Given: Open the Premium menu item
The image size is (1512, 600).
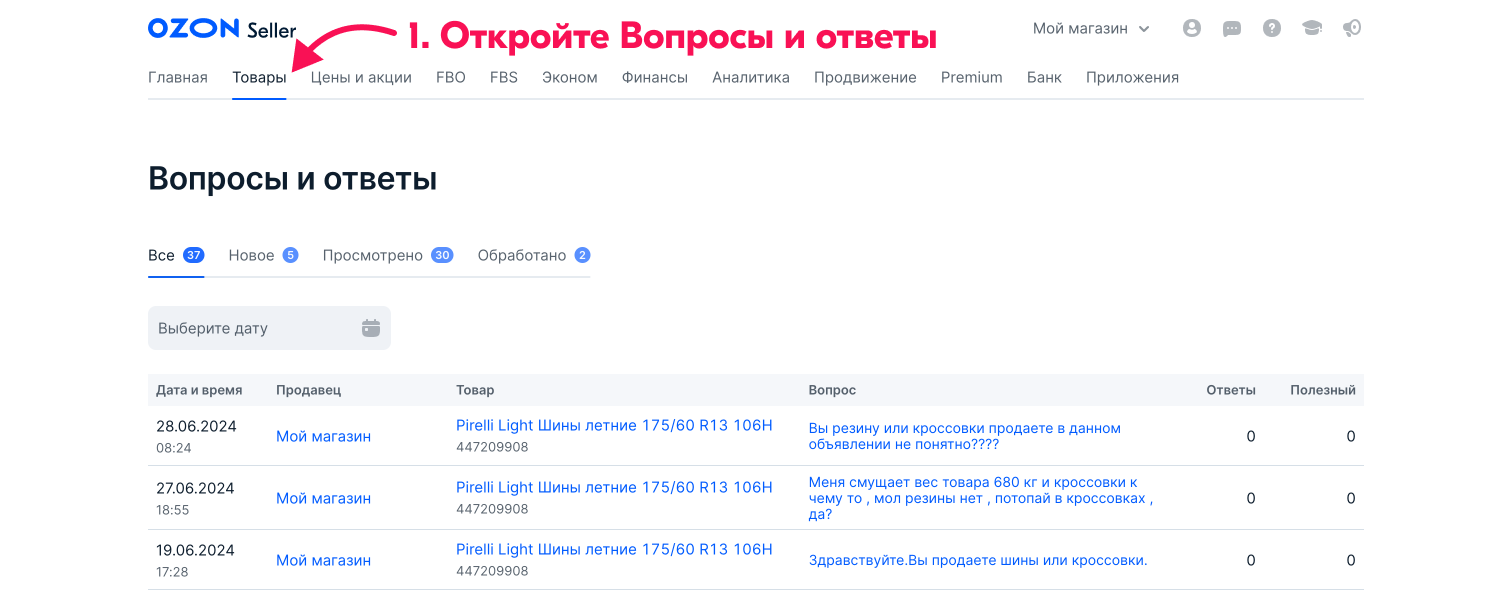Looking at the screenshot, I should tap(972, 77).
